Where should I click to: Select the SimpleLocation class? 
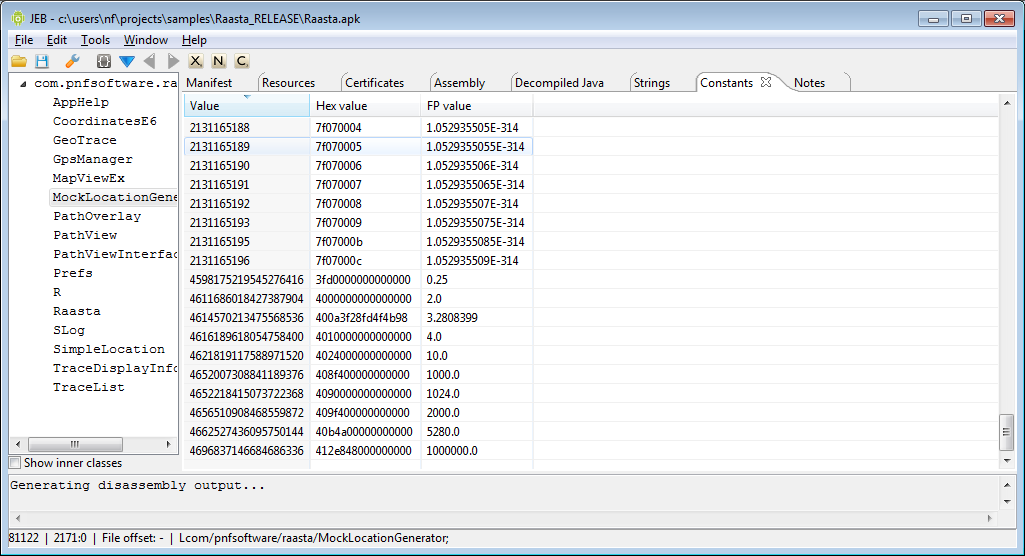pos(109,349)
